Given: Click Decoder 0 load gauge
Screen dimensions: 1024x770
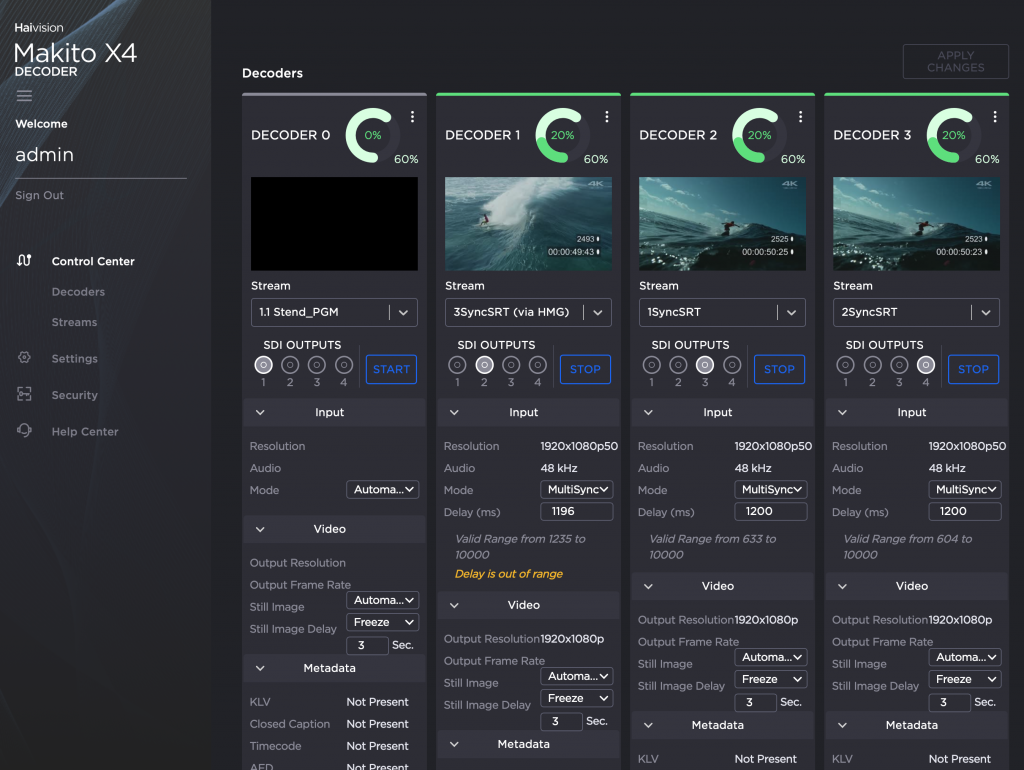Looking at the screenshot, I should click(x=373, y=135).
